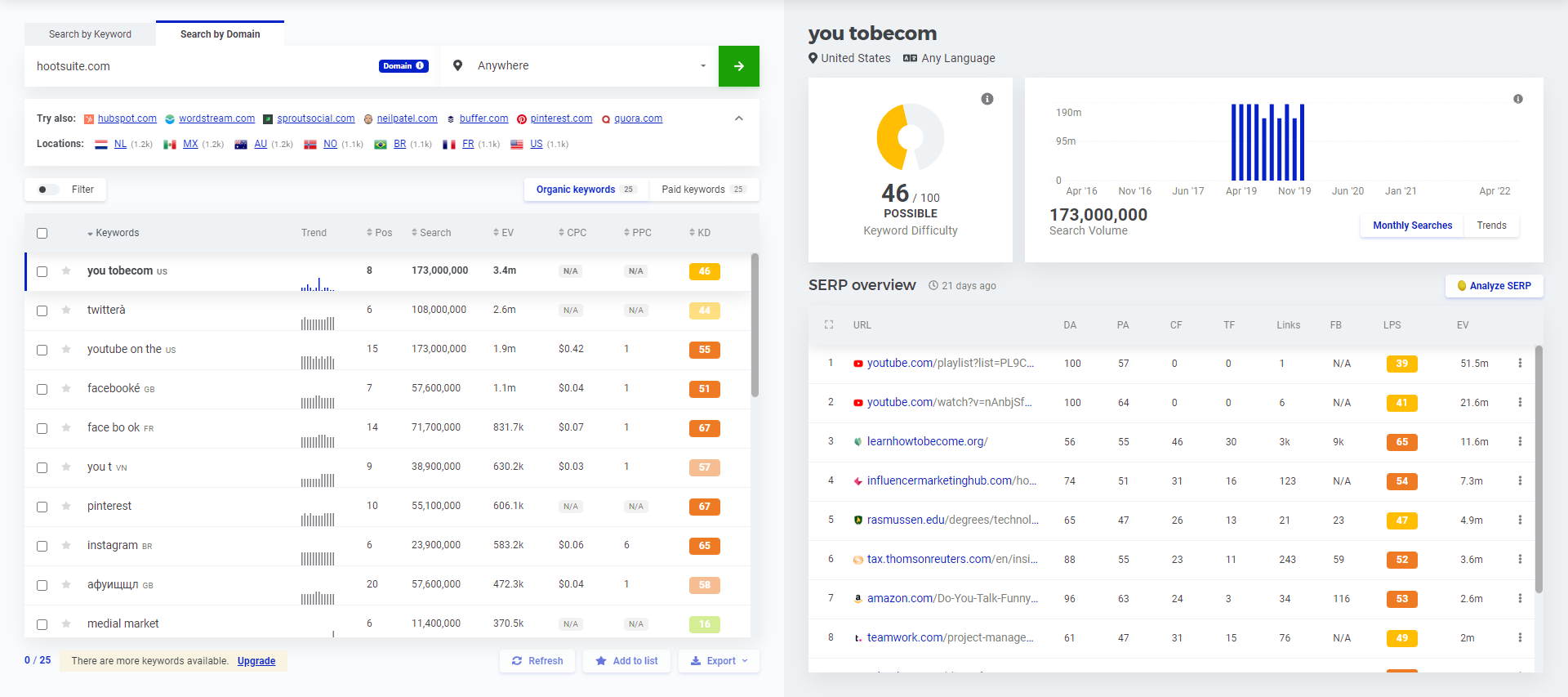Click the Domain badge in search field
Viewport: 1568px width, 697px height.
(403, 66)
